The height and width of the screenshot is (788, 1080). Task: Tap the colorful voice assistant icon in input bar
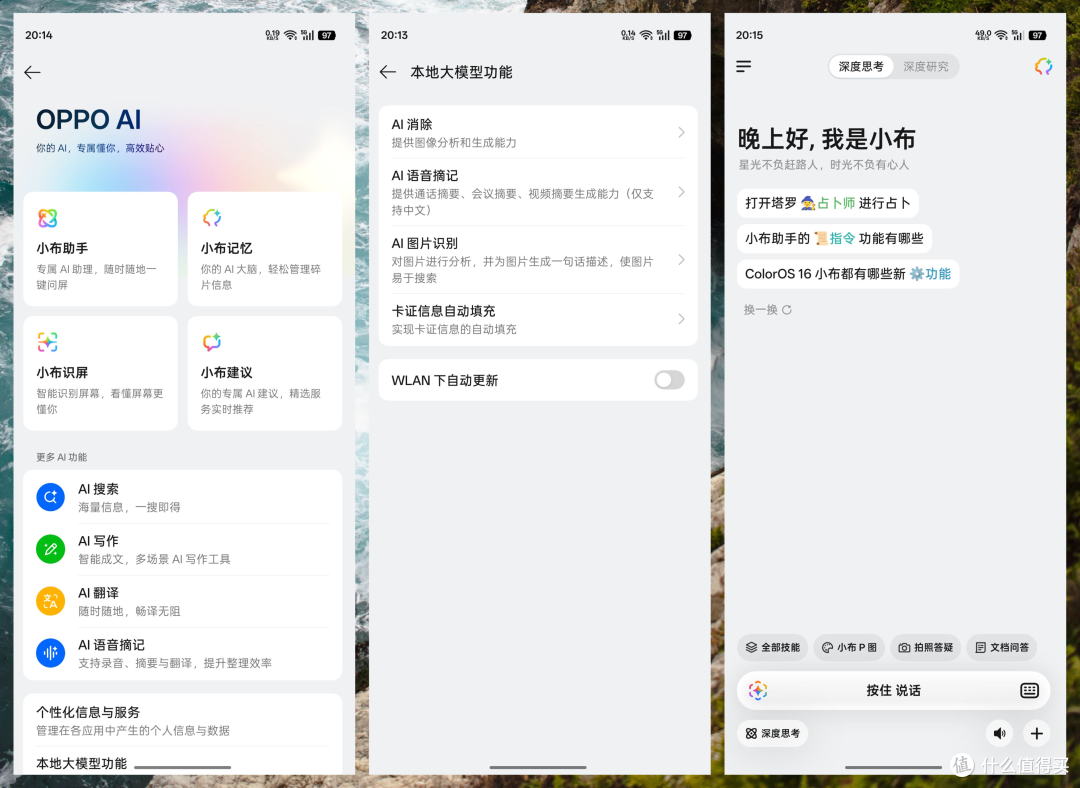758,690
